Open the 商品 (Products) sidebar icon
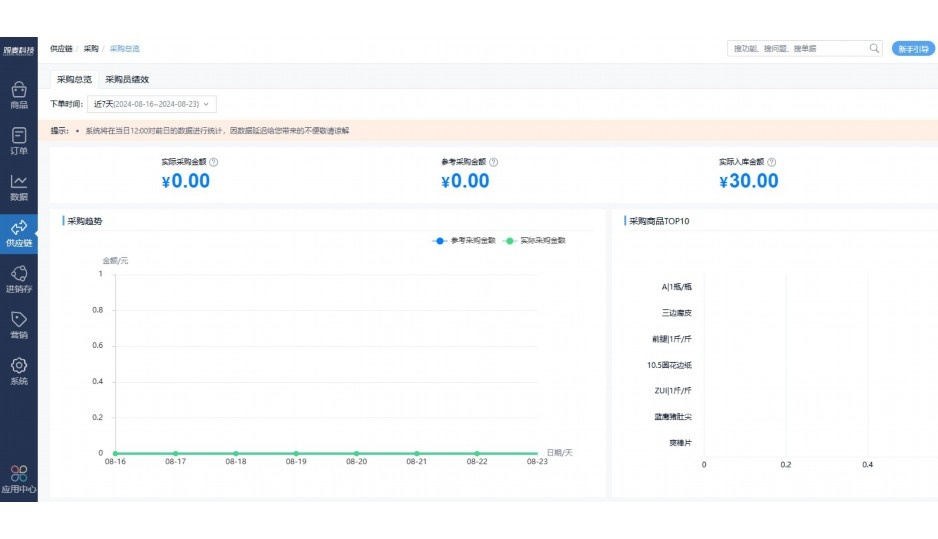 18,94
